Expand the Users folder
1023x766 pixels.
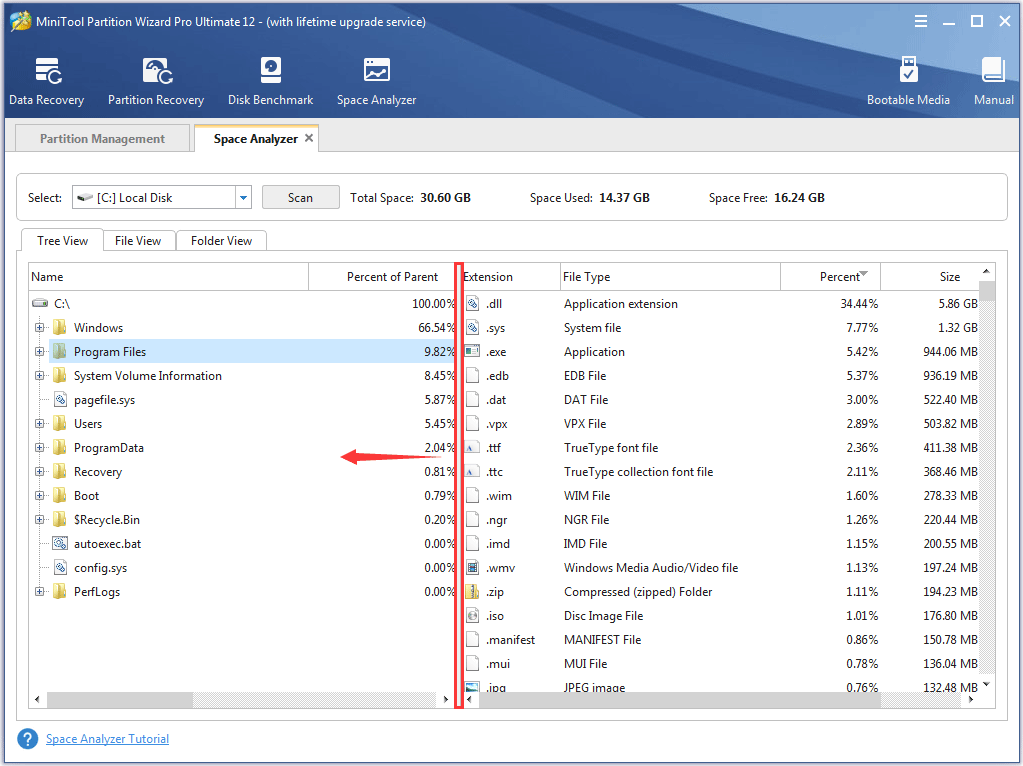click(38, 423)
